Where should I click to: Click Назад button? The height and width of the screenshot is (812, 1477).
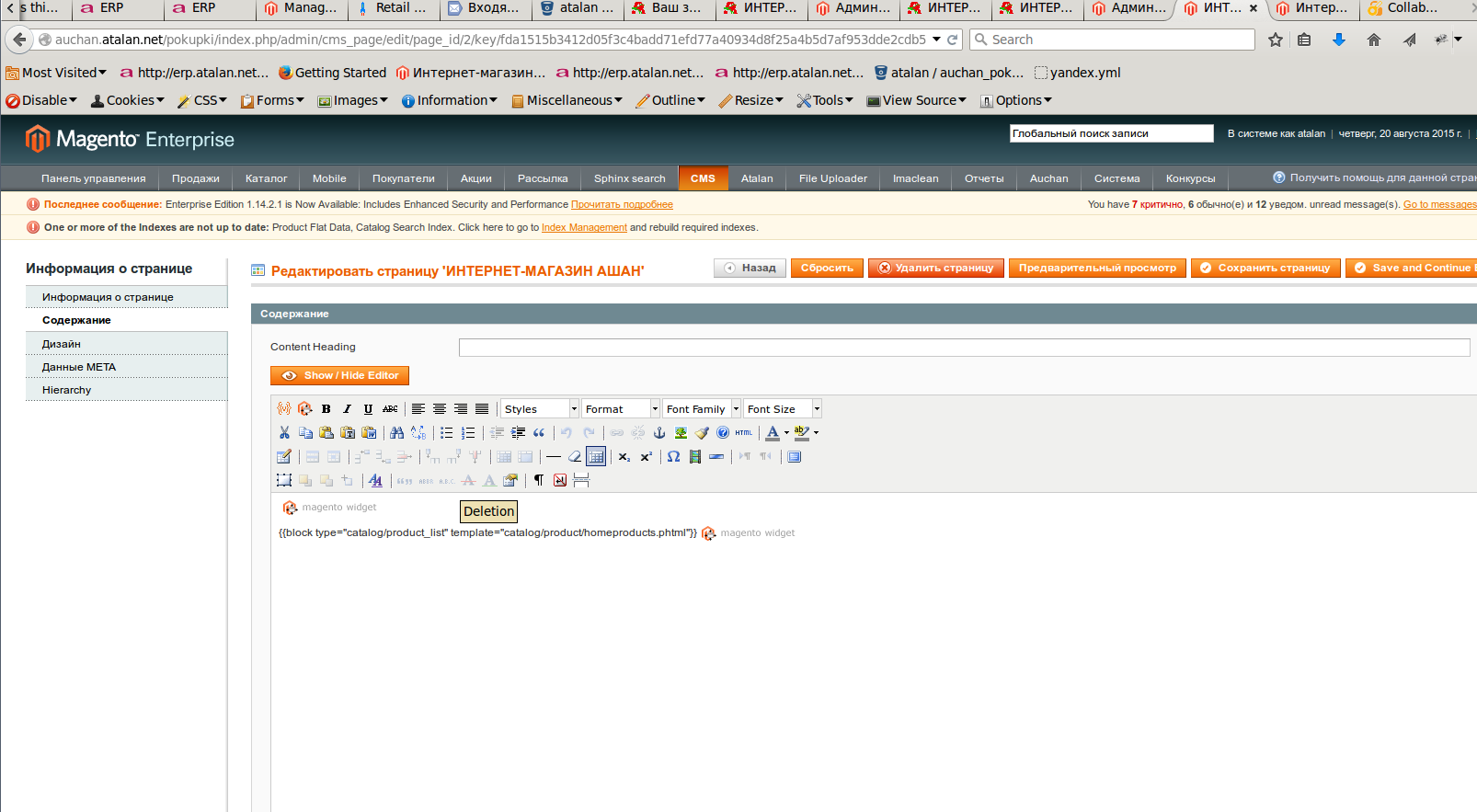point(750,268)
